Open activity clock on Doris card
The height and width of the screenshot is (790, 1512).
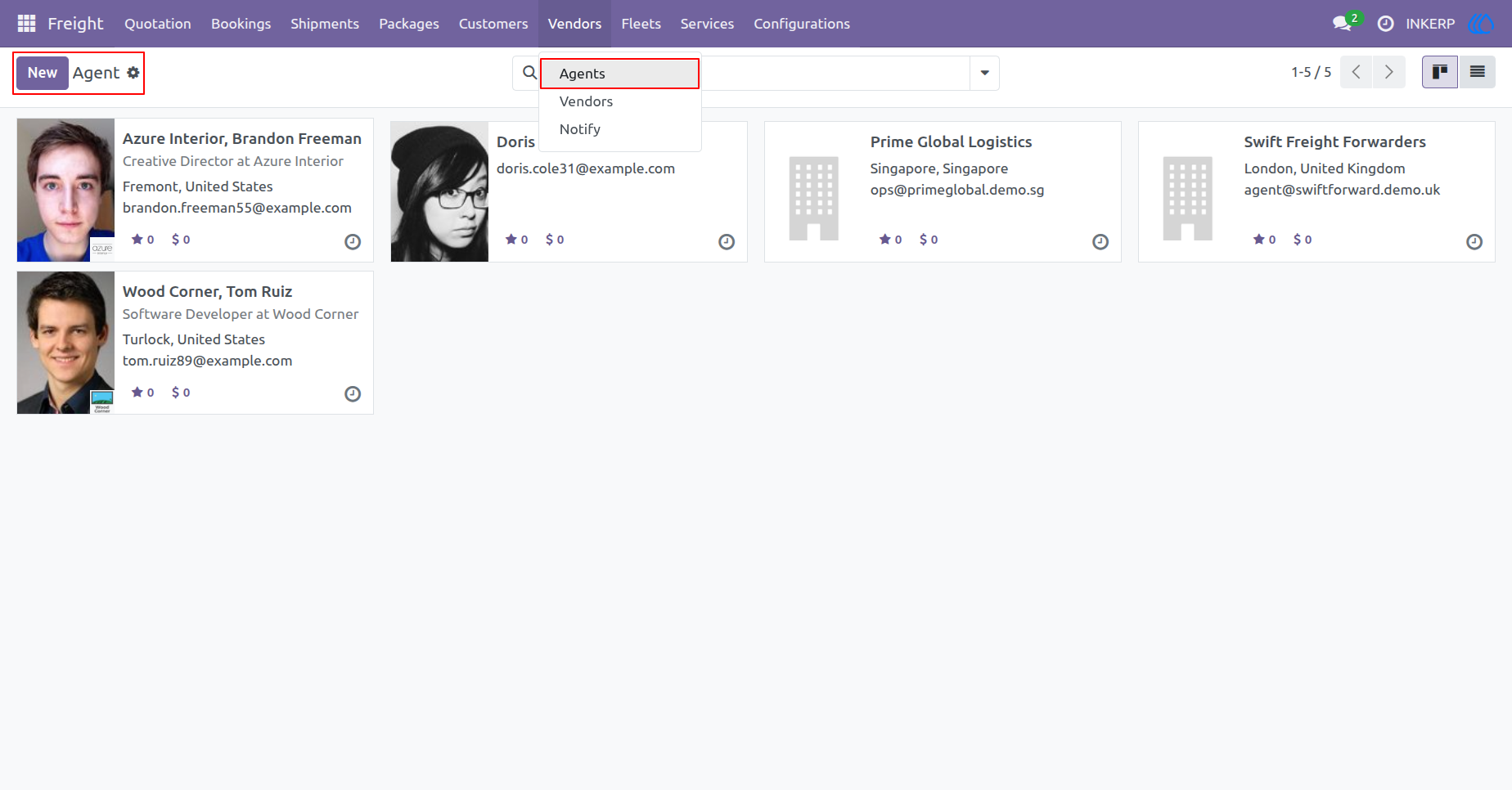click(727, 241)
